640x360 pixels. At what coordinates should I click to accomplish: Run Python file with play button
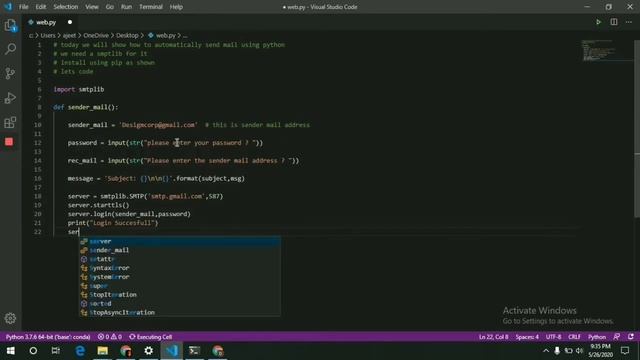pos(598,22)
